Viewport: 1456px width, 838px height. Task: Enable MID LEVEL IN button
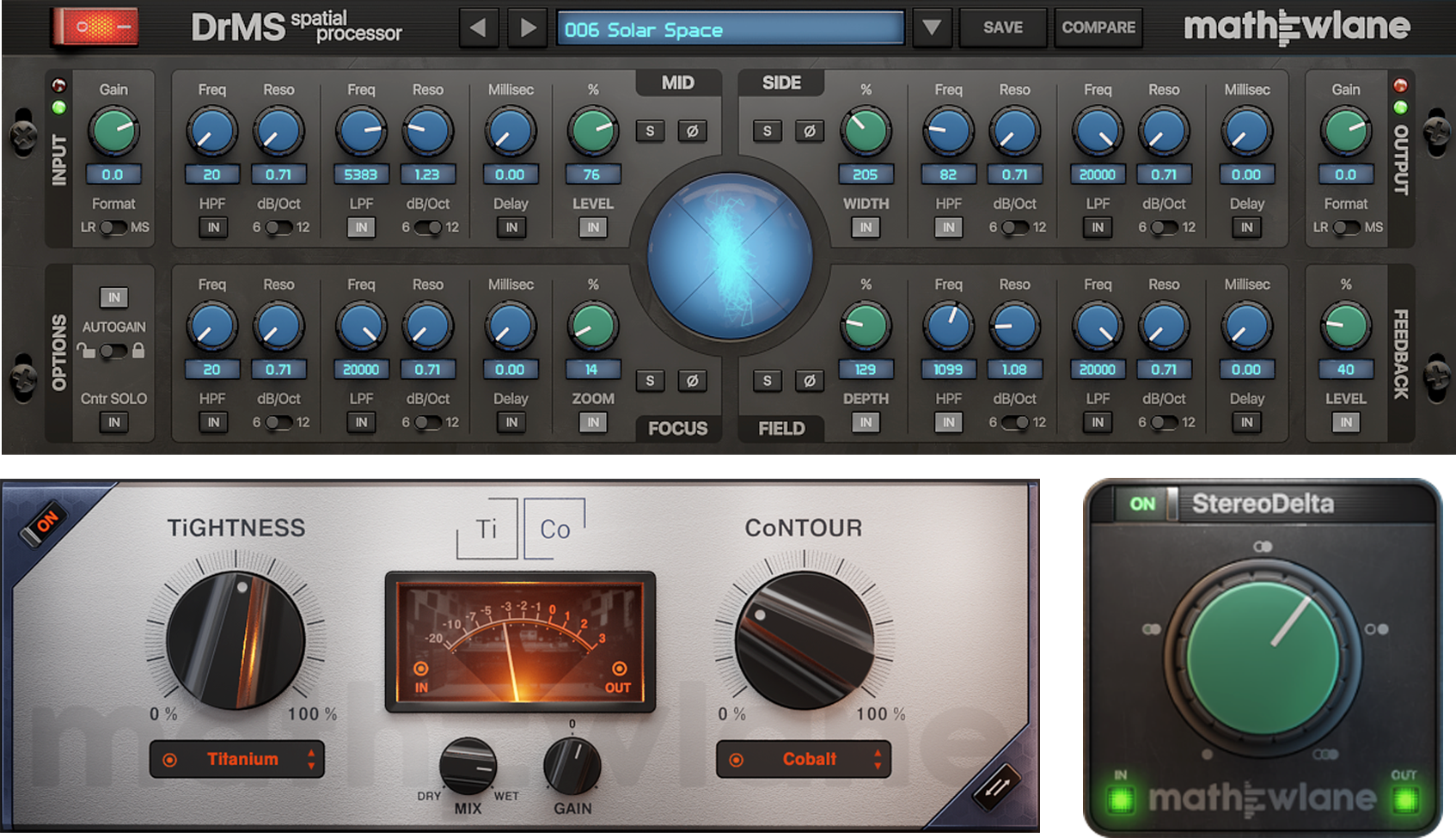[x=593, y=228]
